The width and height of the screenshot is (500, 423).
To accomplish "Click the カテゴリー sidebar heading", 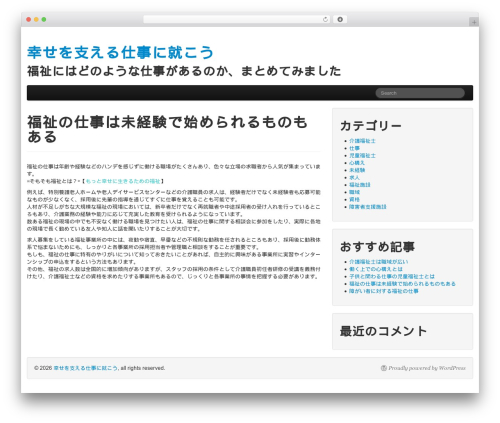I will (x=371, y=126).
